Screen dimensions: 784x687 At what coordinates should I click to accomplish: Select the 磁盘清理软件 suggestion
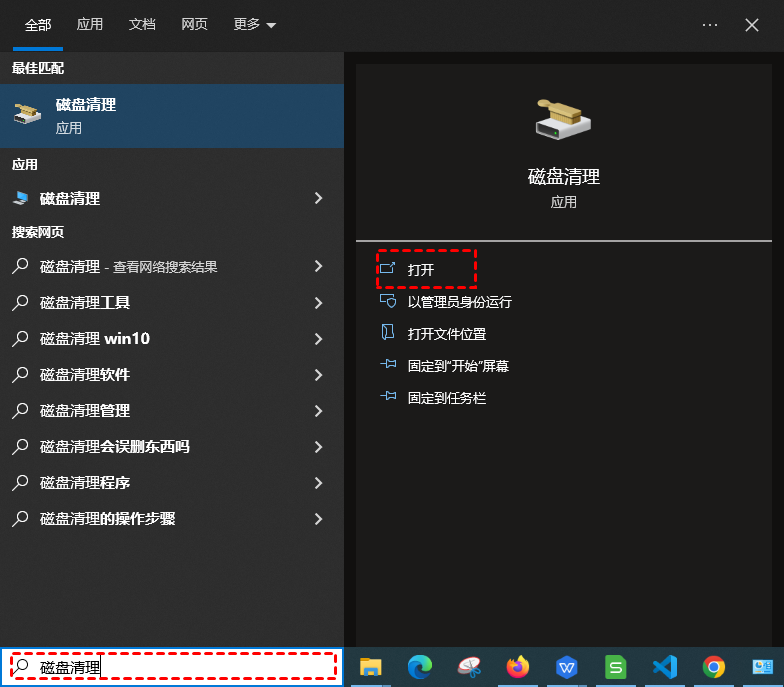[172, 374]
